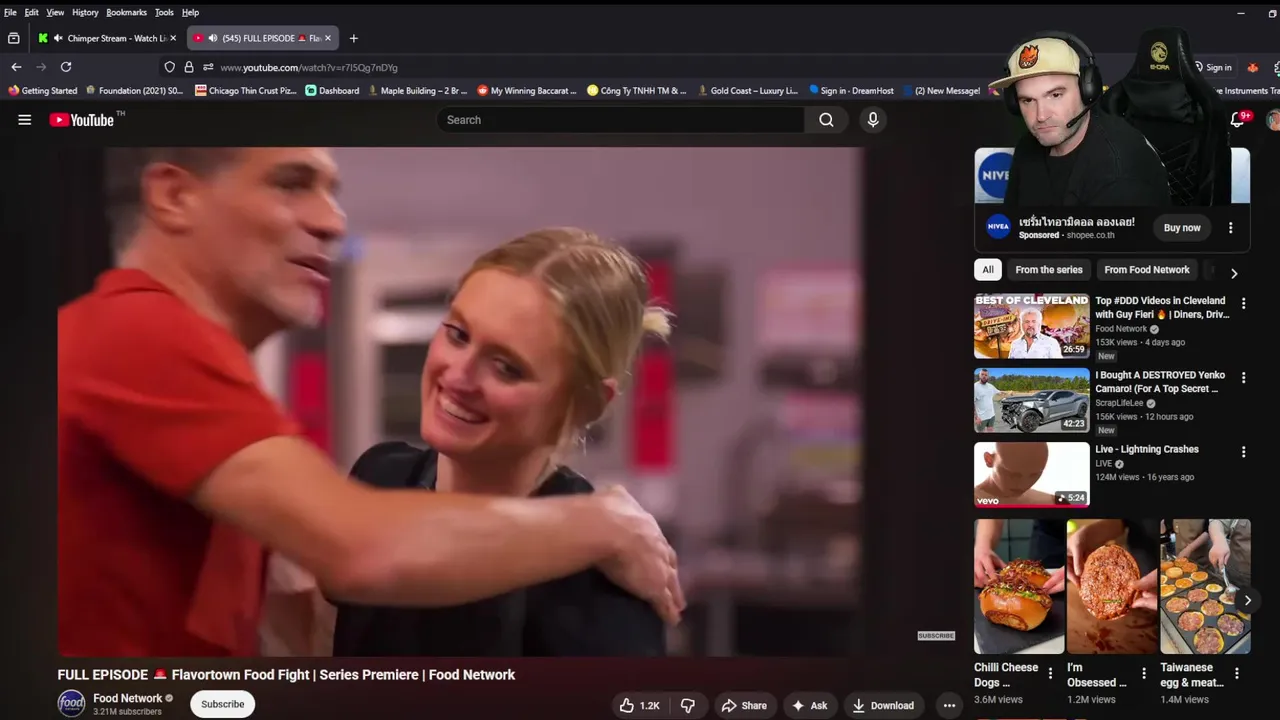Close the Chimper Stream tab
The height and width of the screenshot is (720, 1280).
173,38
